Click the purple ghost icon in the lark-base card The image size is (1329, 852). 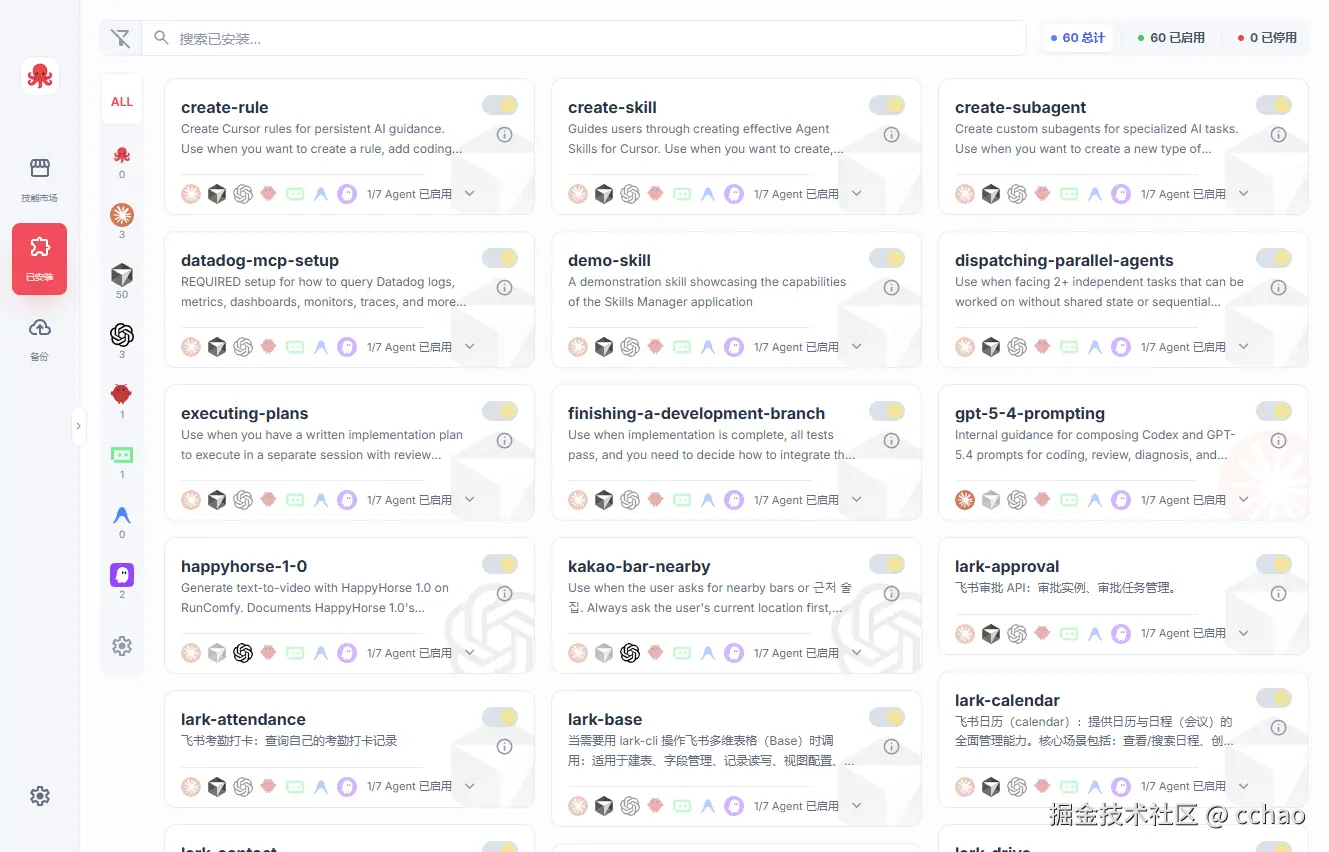(734, 806)
